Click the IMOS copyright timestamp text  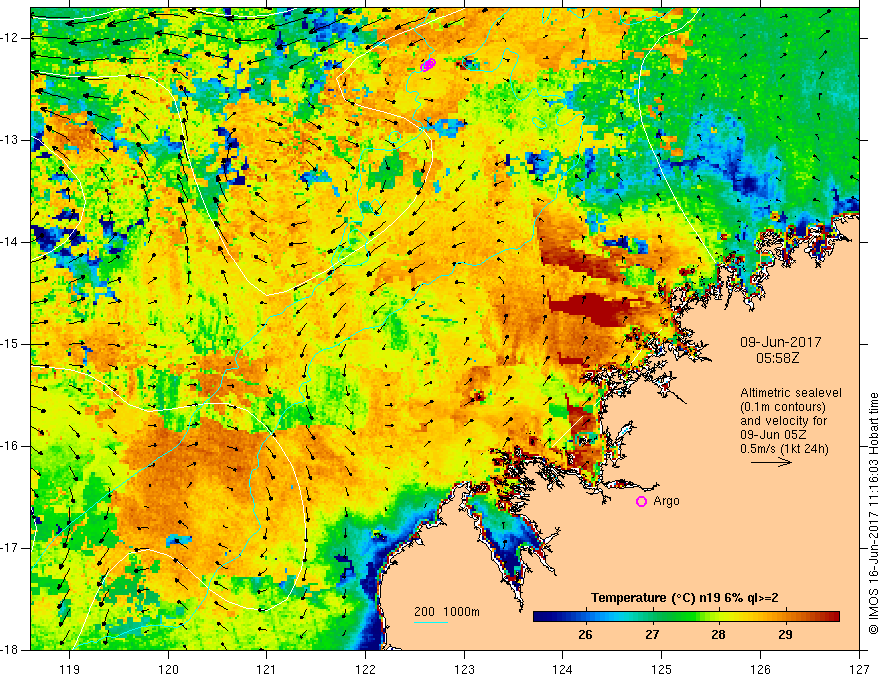873,513
